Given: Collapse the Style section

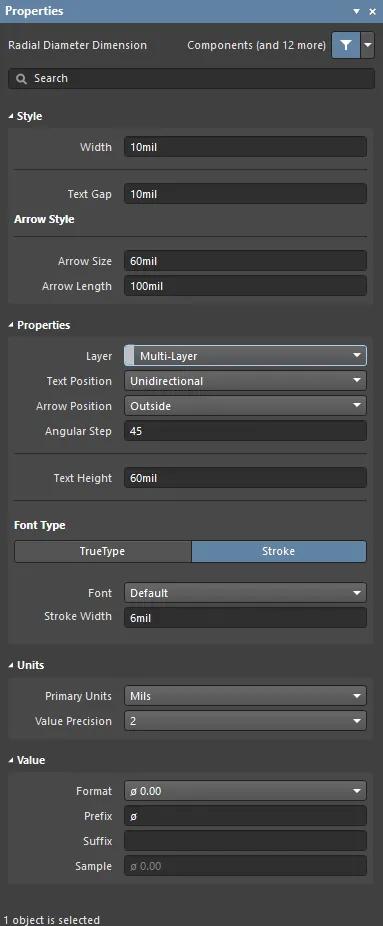Looking at the screenshot, I should pos(11,116).
